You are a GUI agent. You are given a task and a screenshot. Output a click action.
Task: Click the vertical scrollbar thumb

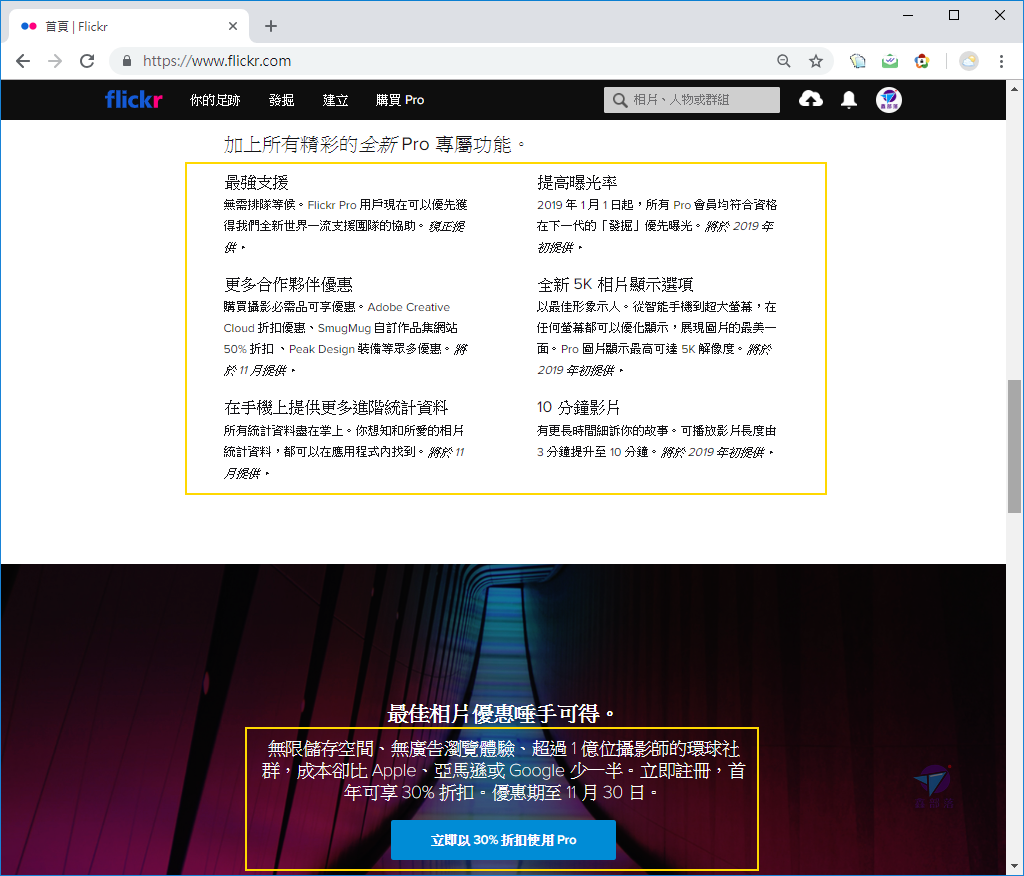point(1014,446)
